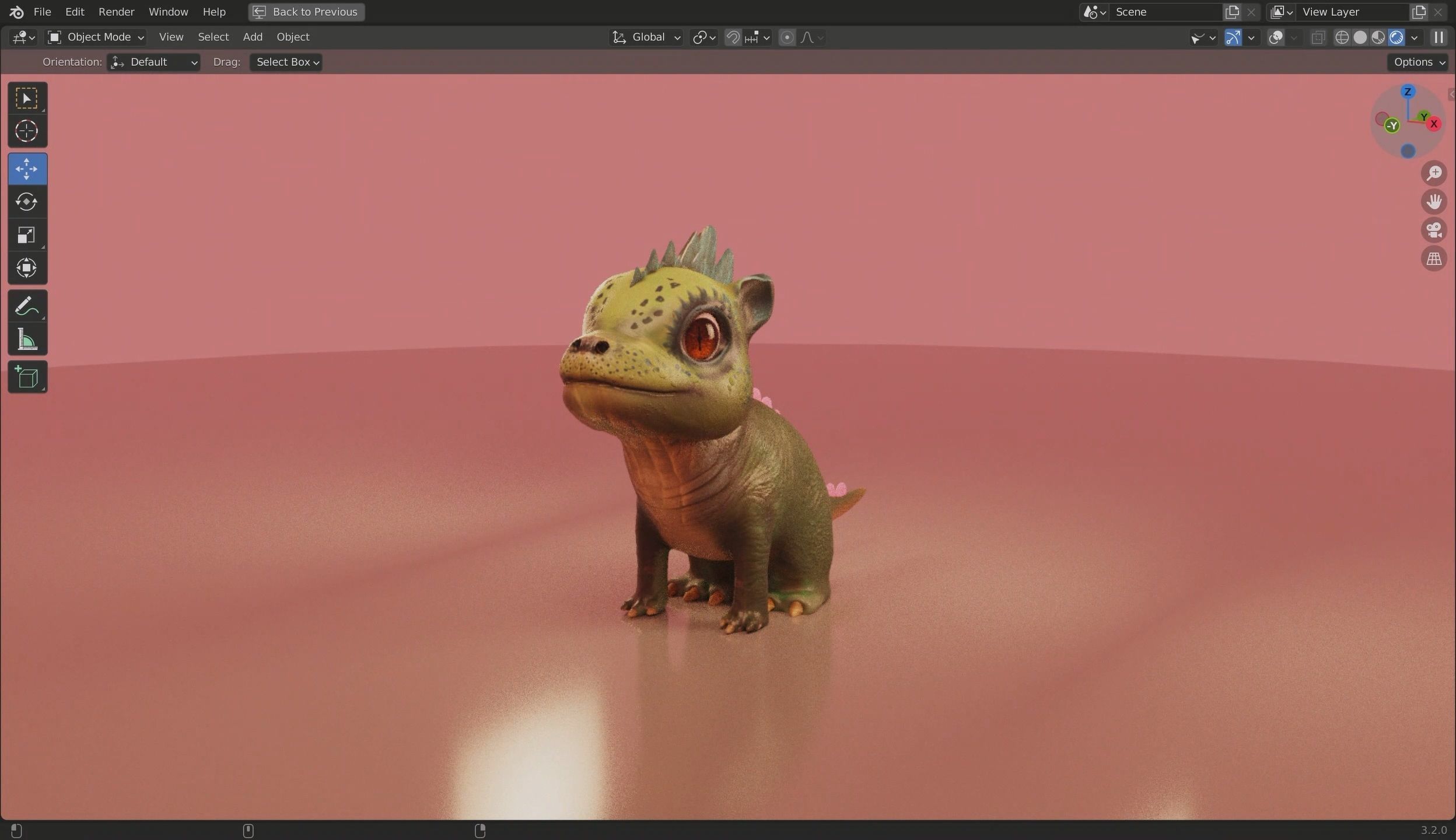1456x840 pixels.
Task: Click the Scene name field
Action: (x=1165, y=12)
